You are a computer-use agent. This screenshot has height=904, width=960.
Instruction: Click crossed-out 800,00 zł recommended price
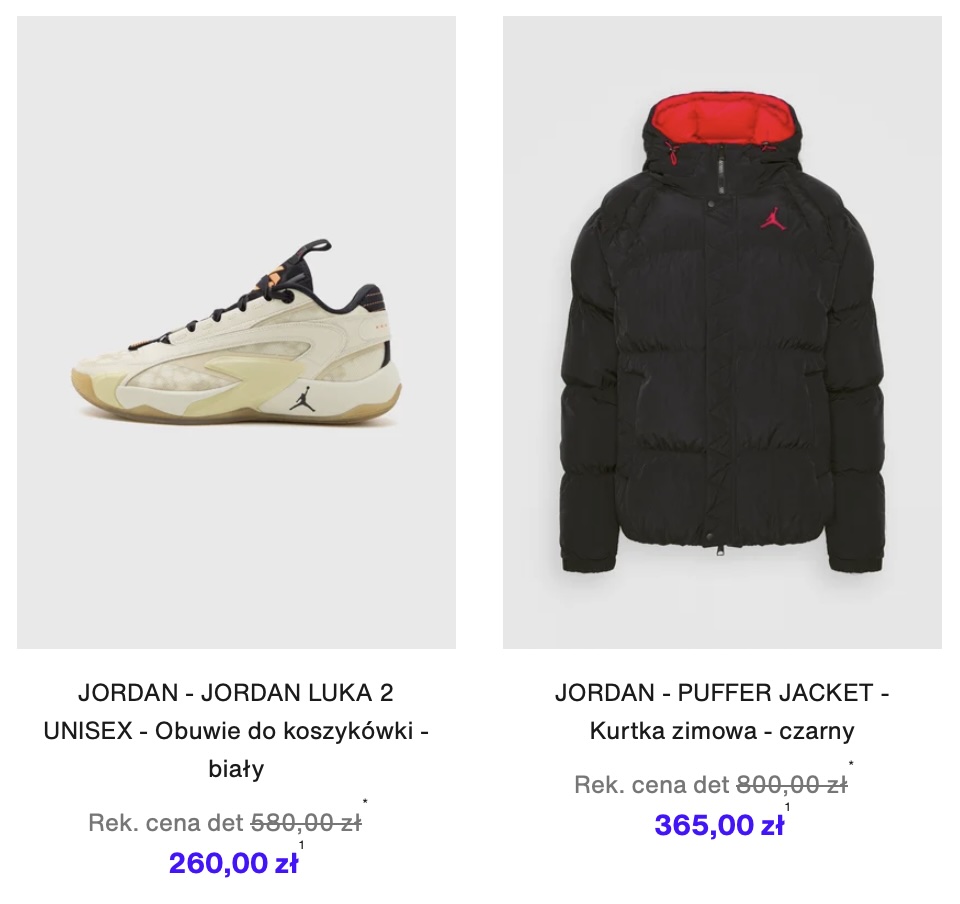(792, 784)
